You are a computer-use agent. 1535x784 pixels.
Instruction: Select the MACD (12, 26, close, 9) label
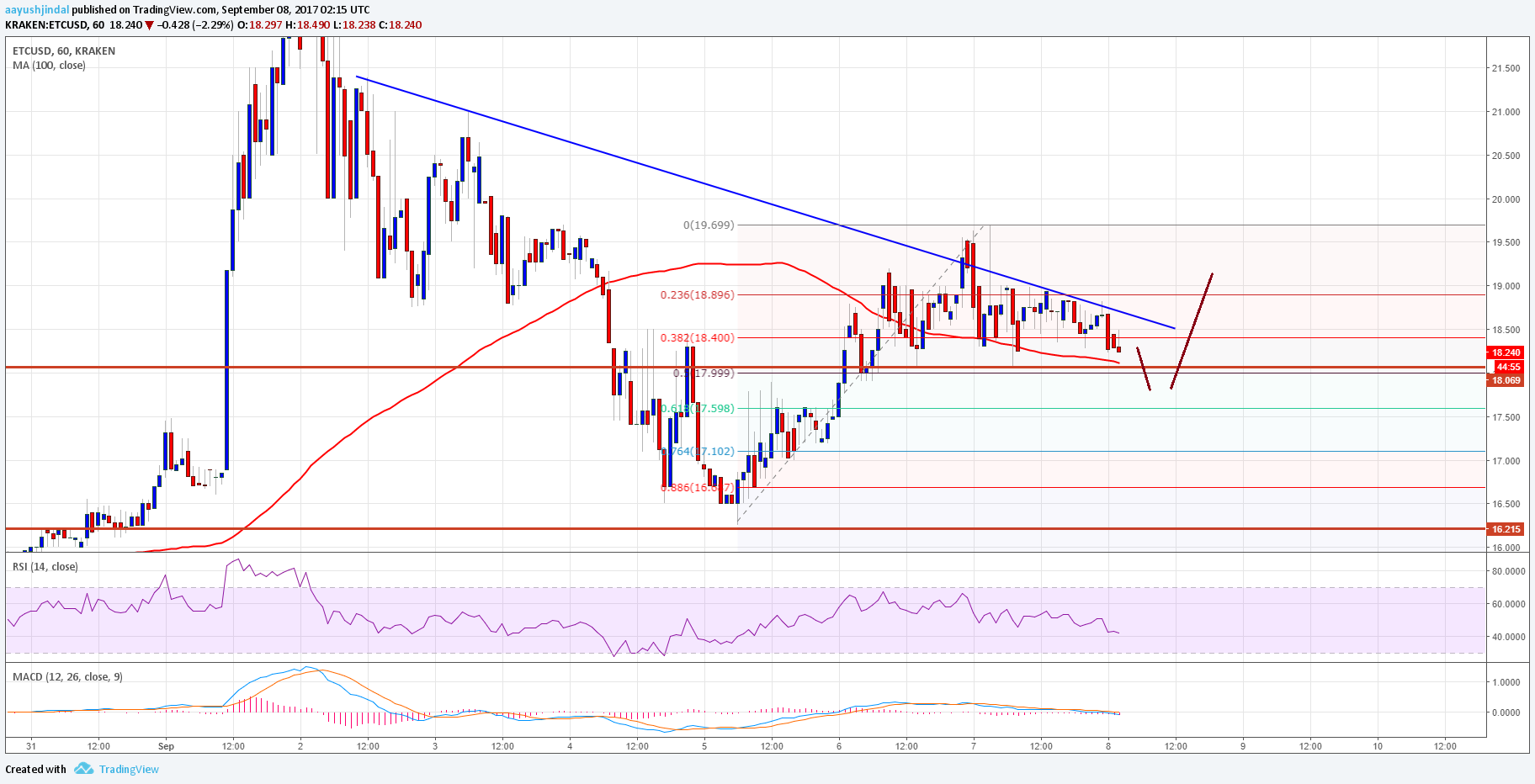(67, 676)
